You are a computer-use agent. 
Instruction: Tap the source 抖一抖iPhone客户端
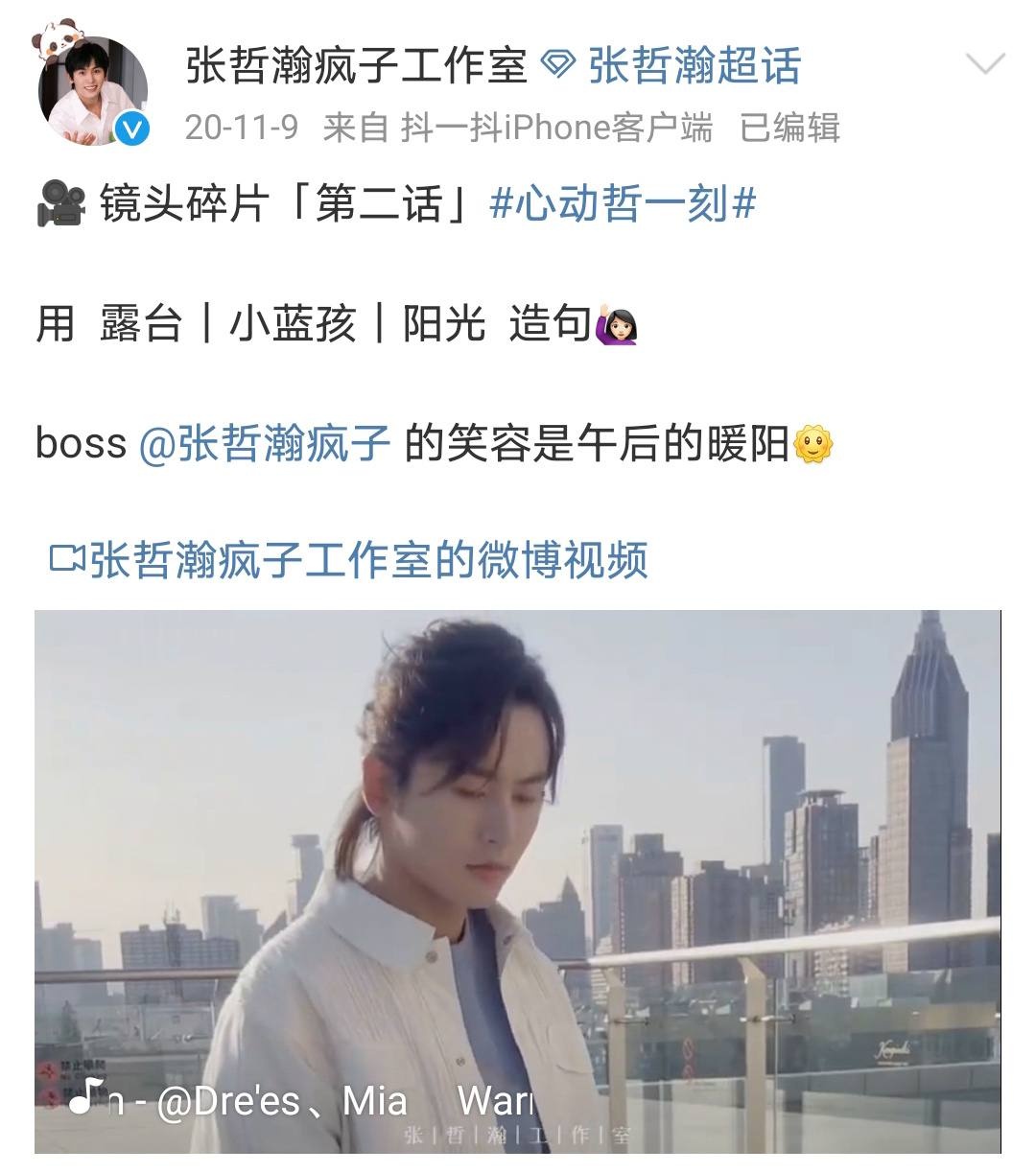(x=556, y=127)
